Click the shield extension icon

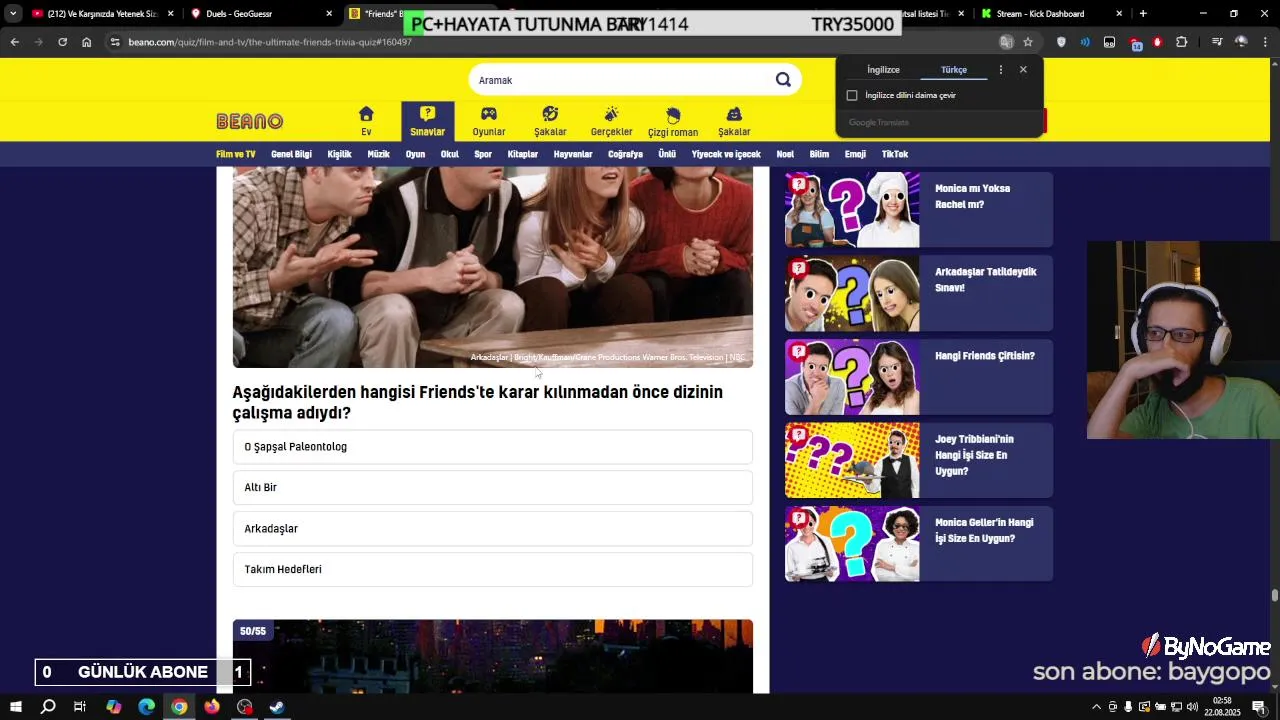tap(1061, 42)
